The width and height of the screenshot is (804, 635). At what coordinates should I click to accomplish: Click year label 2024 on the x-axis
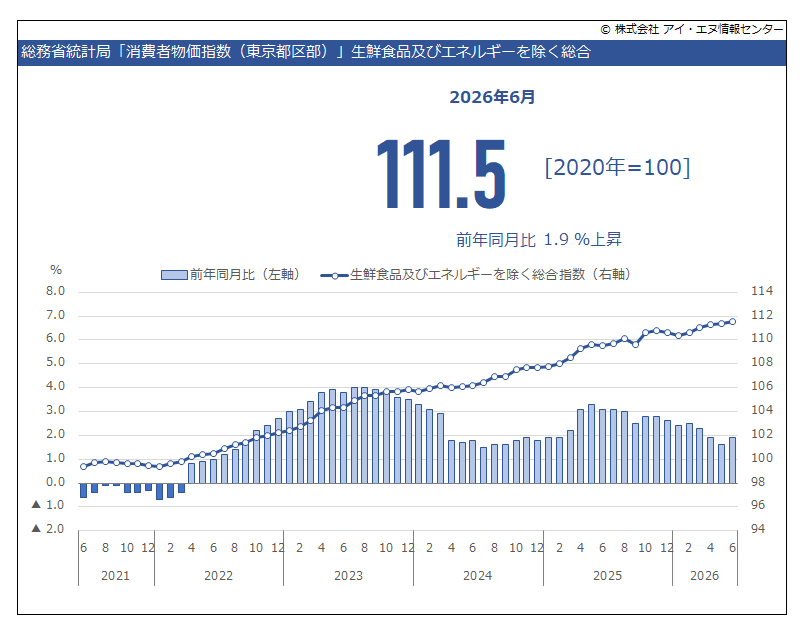coord(477,576)
